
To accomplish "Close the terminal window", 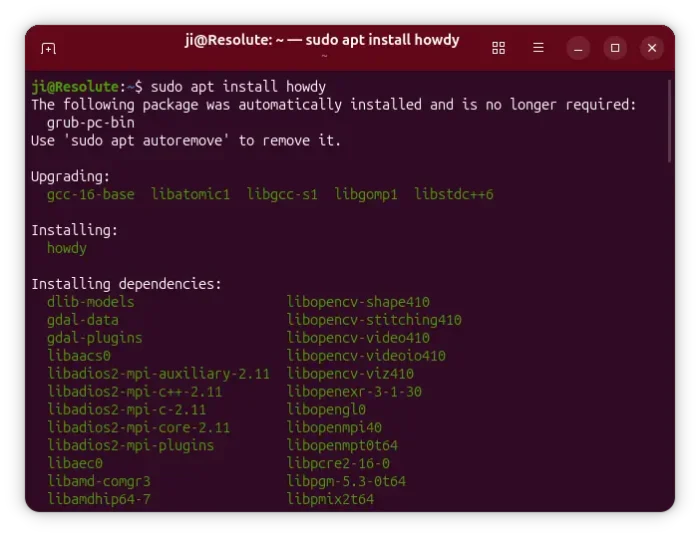I will click(x=652, y=48).
